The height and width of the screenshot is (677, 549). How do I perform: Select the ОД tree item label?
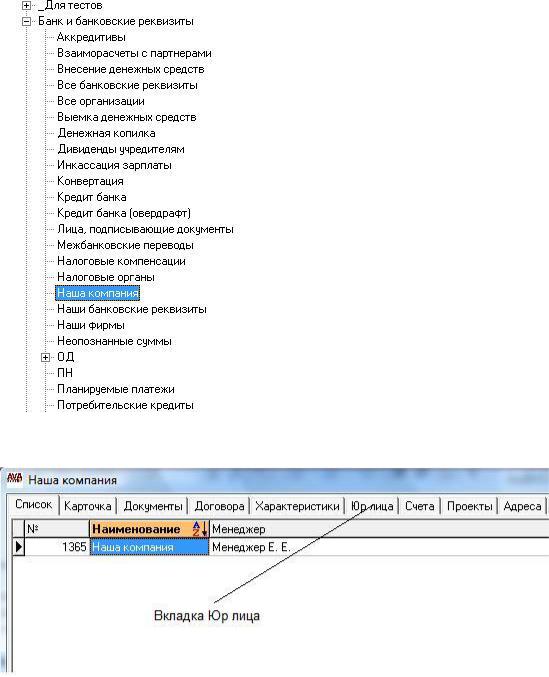pyautogui.click(x=66, y=357)
